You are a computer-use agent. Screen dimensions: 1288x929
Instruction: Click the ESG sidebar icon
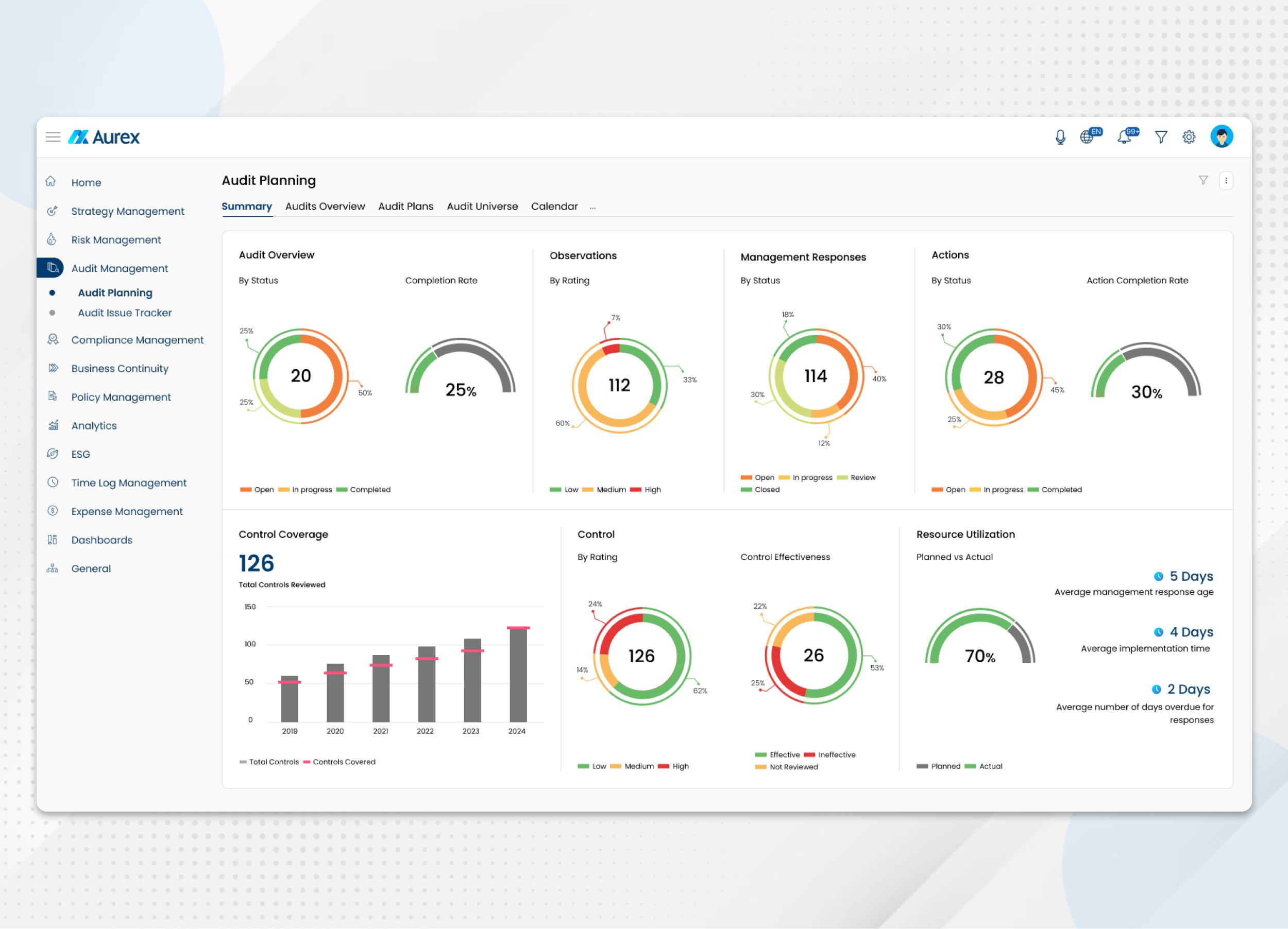point(53,454)
